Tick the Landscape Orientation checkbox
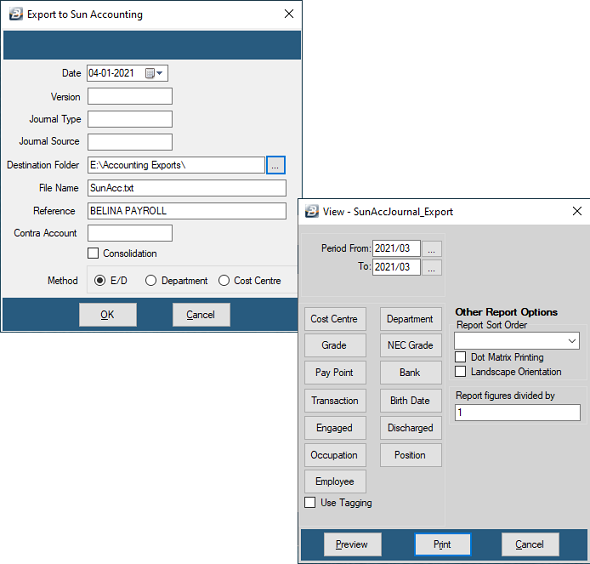 [461, 371]
